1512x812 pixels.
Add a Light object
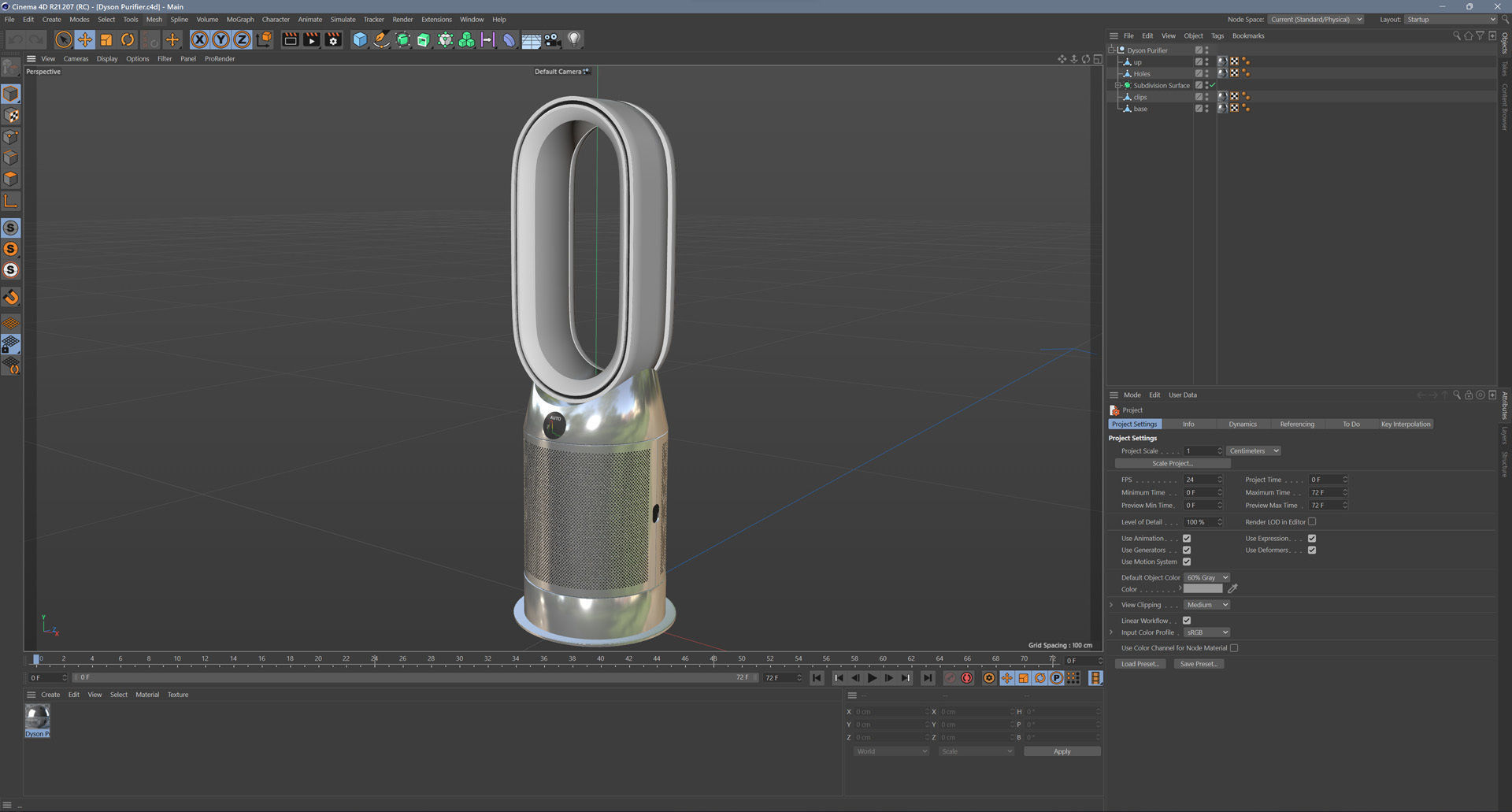574,39
